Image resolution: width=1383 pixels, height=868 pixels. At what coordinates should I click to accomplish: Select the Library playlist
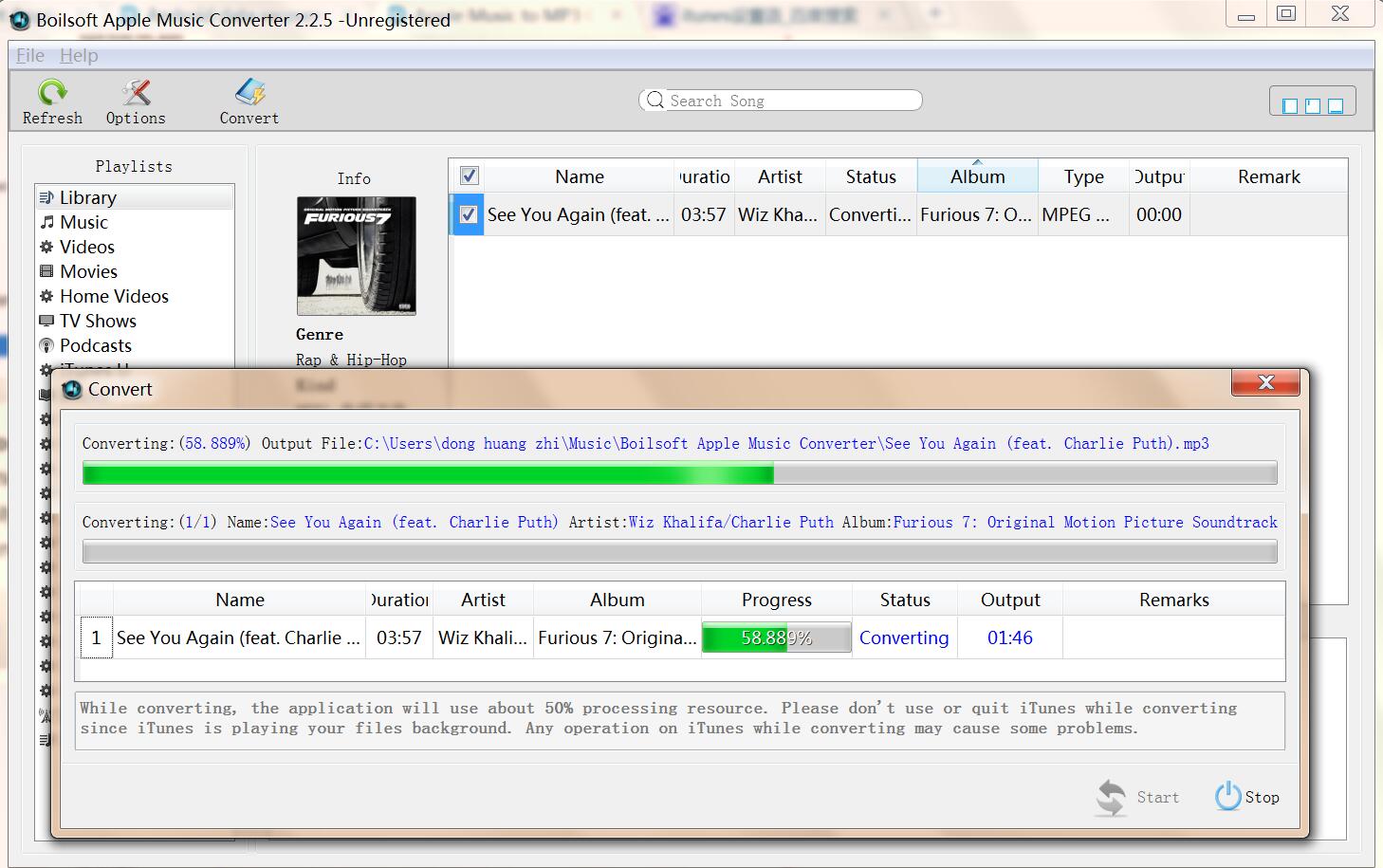(135, 197)
